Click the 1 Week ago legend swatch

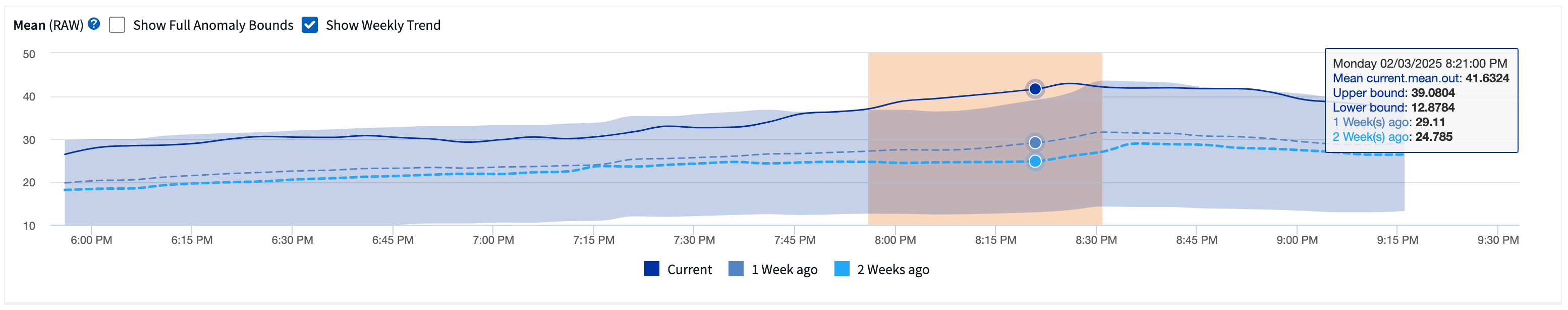point(736,269)
